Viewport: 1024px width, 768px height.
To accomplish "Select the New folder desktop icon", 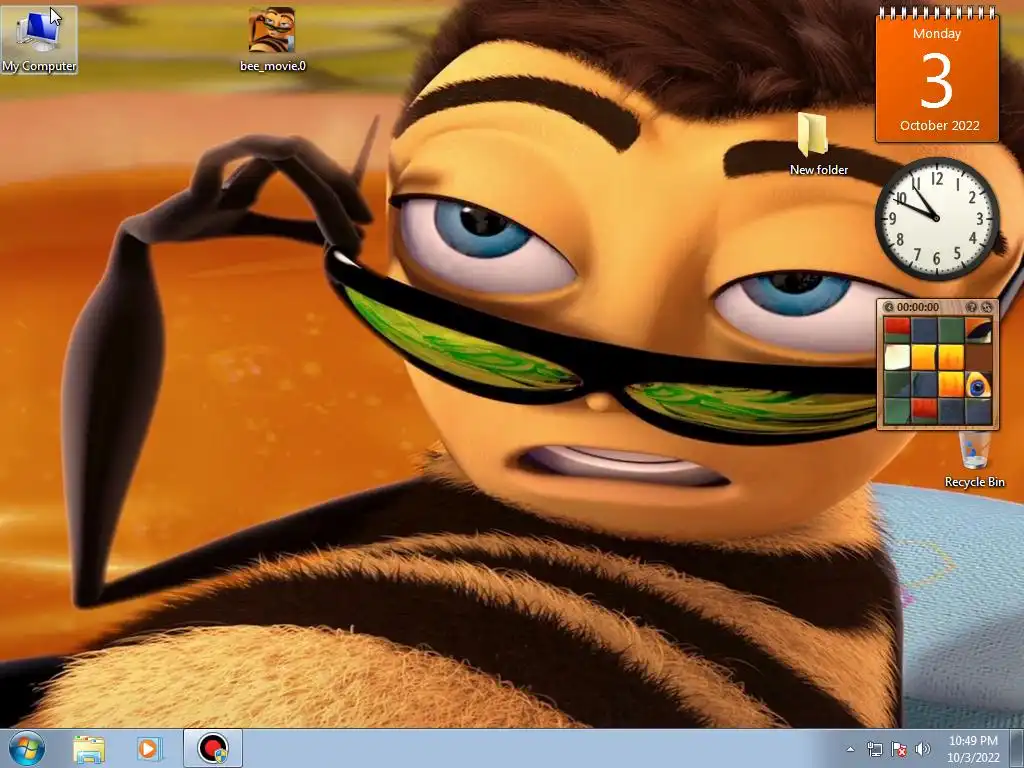I will [818, 144].
